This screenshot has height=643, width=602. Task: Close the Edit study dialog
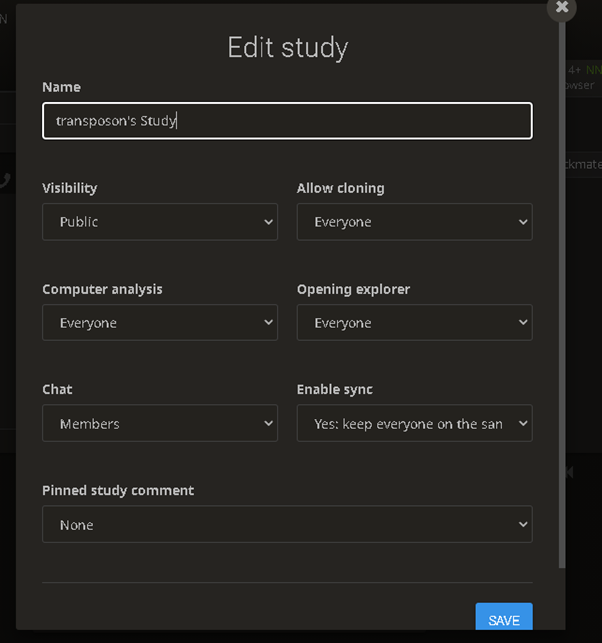point(561,7)
